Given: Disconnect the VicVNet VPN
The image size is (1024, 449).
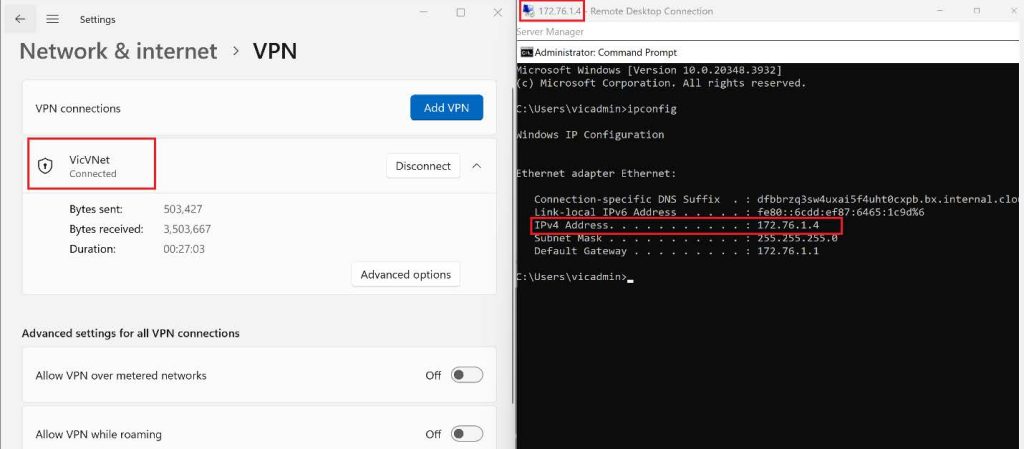Looking at the screenshot, I should click(x=423, y=166).
